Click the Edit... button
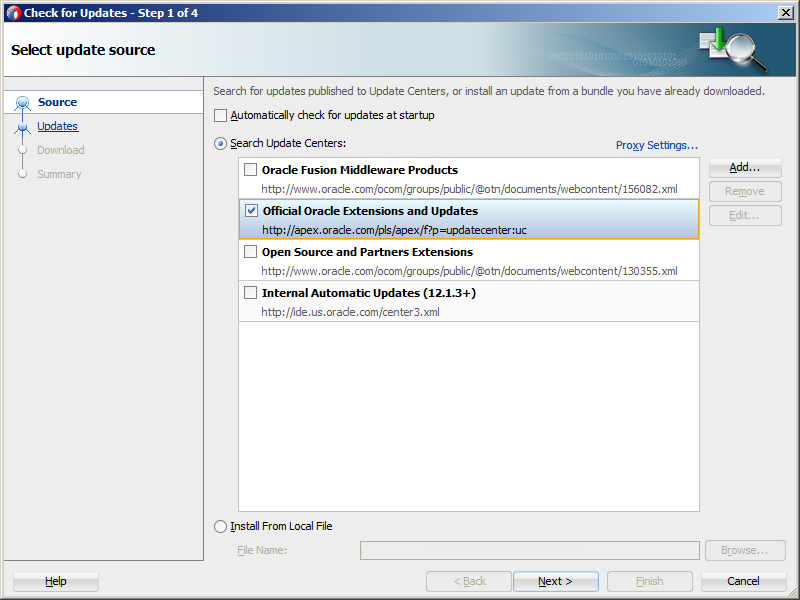The image size is (800, 600). 745,215
